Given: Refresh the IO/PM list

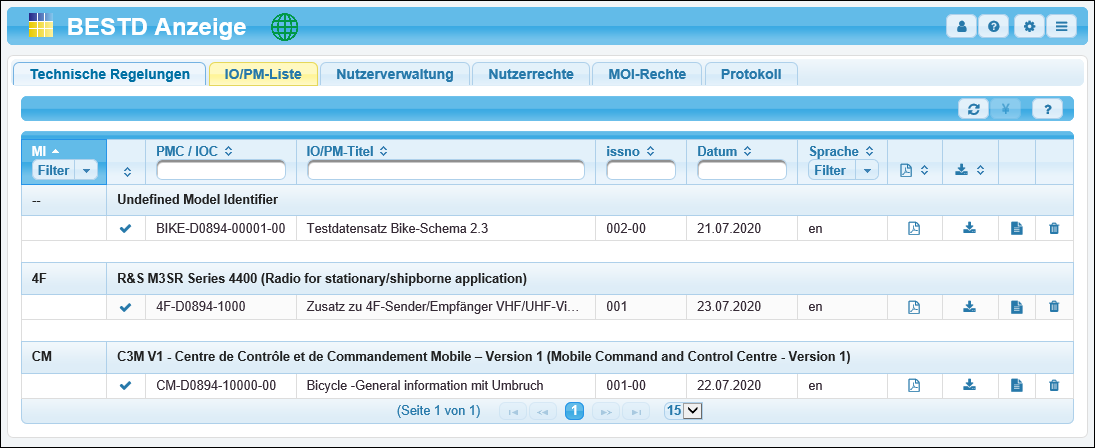Looking at the screenshot, I should [x=973, y=109].
